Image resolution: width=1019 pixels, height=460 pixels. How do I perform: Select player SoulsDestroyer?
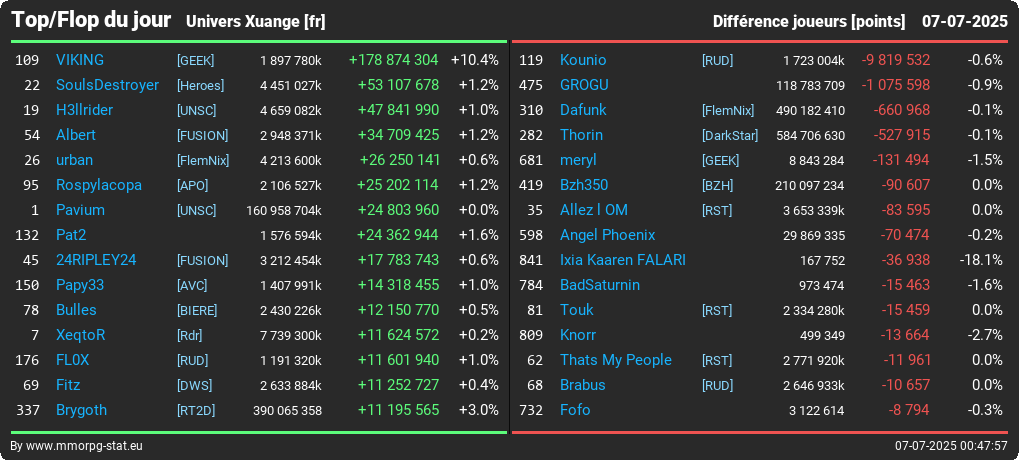107,85
